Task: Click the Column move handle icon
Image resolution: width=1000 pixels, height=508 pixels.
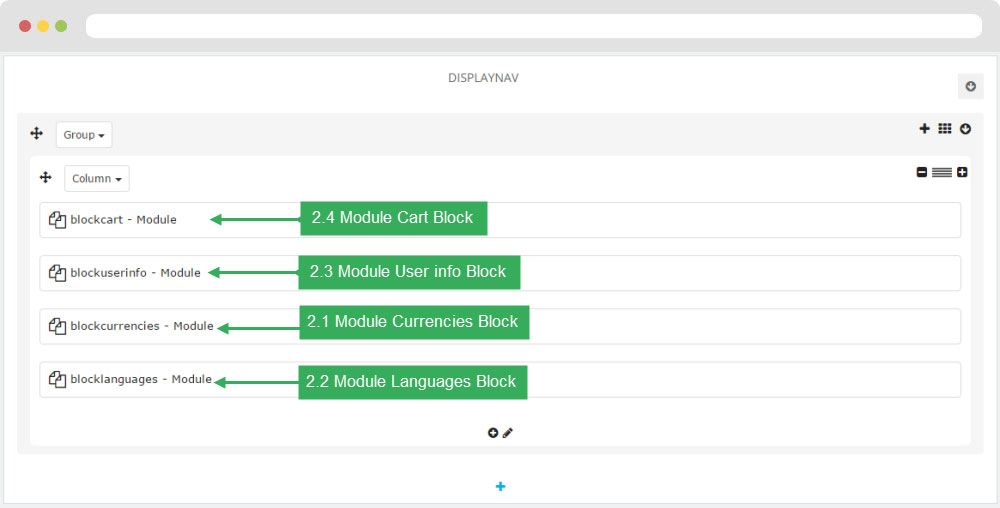Action: click(x=45, y=177)
